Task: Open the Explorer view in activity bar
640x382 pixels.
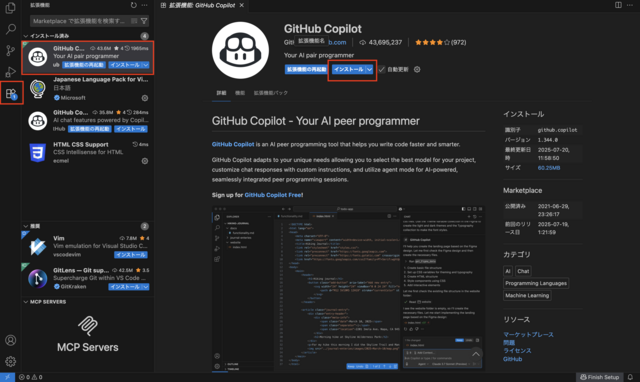Action: pos(11,8)
